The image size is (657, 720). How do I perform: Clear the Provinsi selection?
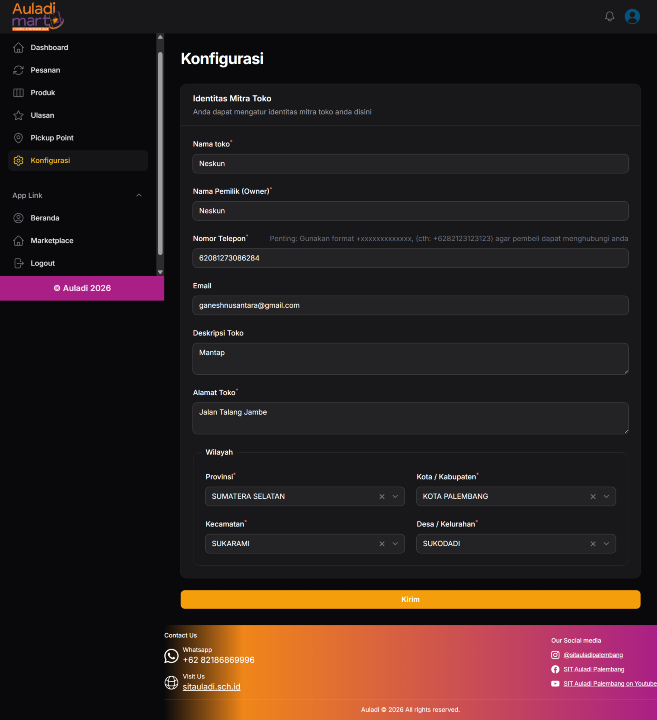tap(382, 496)
